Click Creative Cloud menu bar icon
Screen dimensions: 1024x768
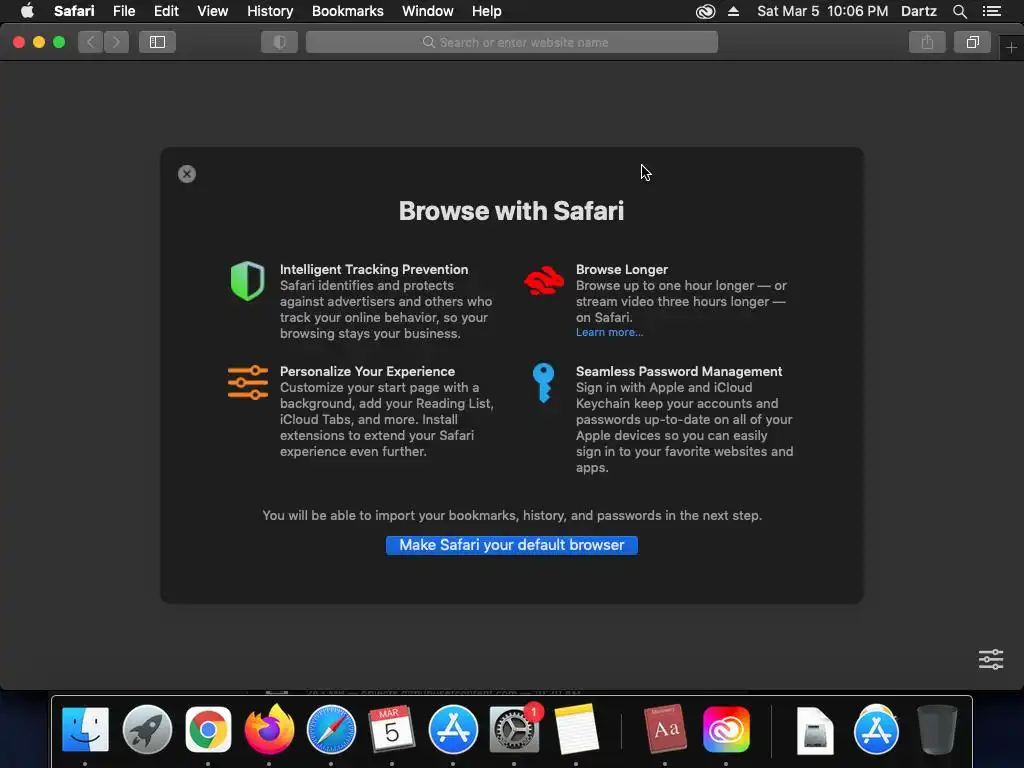[x=705, y=11]
